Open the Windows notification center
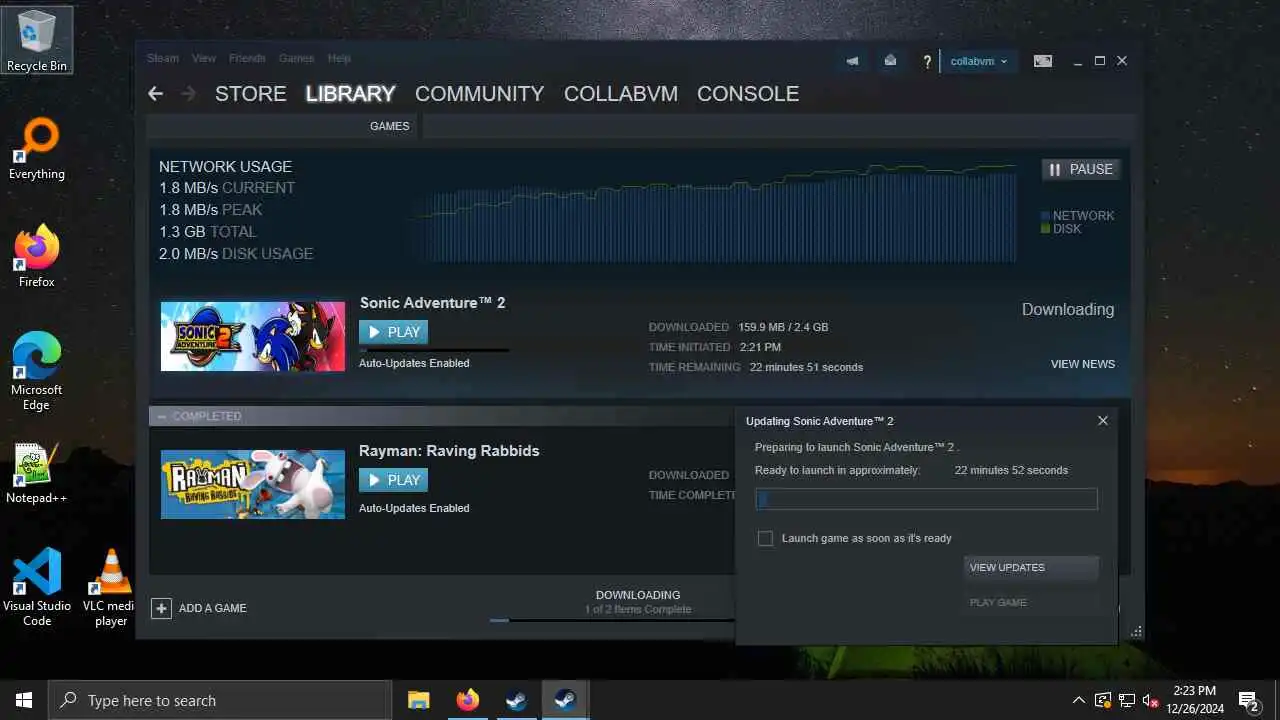Image resolution: width=1280 pixels, height=720 pixels. pos(1248,700)
